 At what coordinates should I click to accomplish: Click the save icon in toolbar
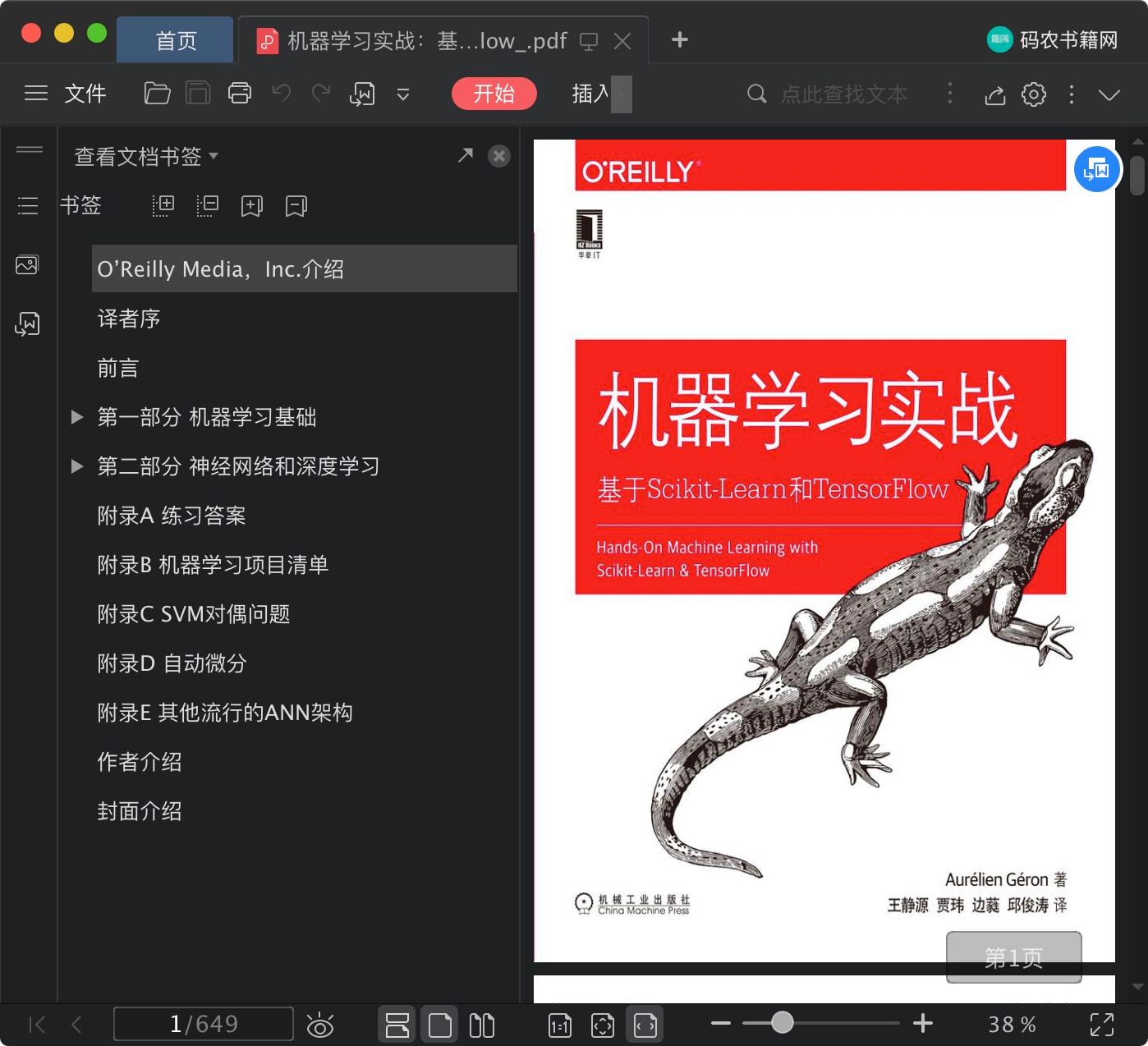(198, 94)
